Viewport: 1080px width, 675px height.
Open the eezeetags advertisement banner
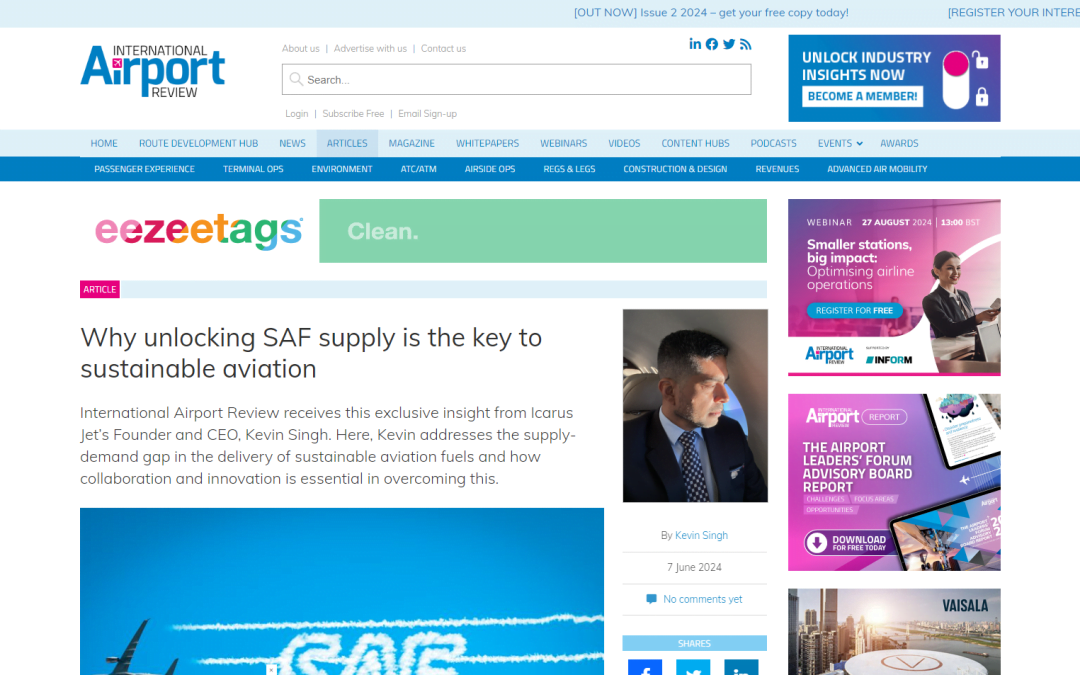pos(424,231)
